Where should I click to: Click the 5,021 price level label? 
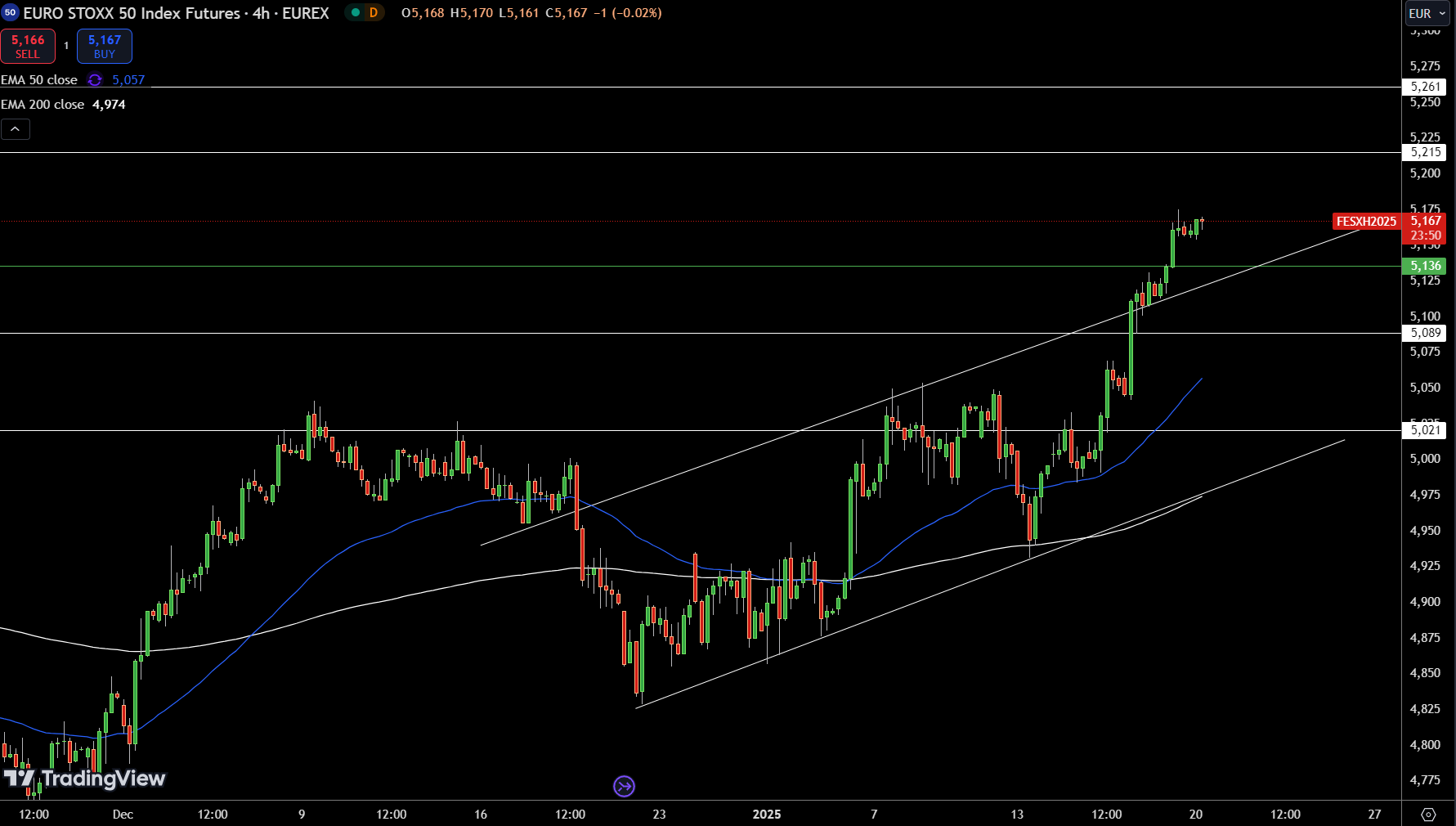(1424, 430)
